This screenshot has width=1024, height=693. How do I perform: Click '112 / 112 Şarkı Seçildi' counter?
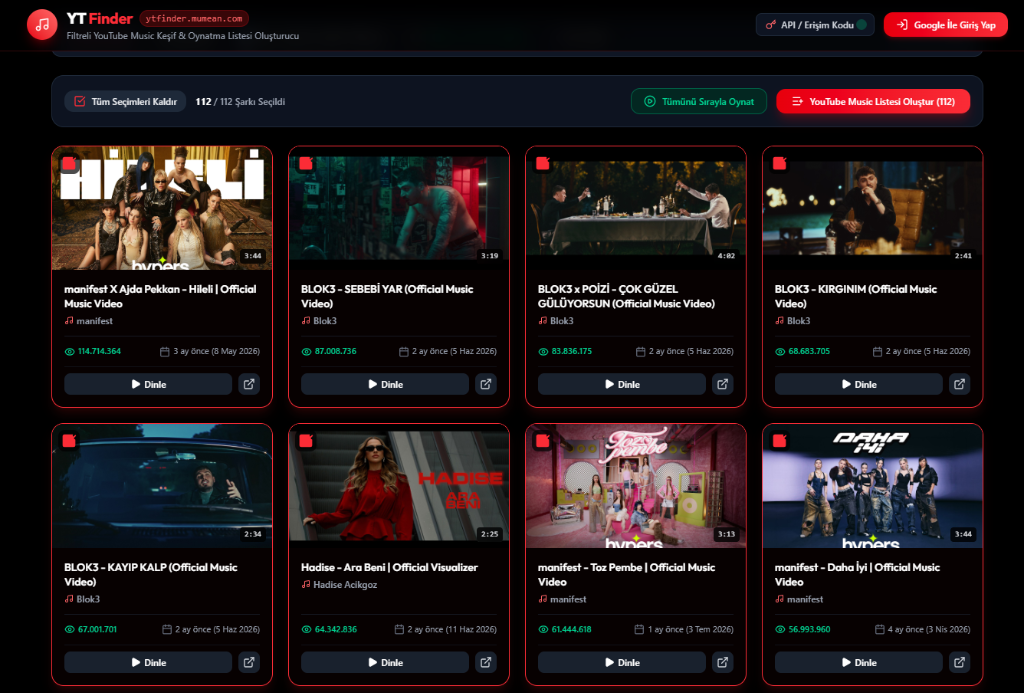pyautogui.click(x=240, y=101)
